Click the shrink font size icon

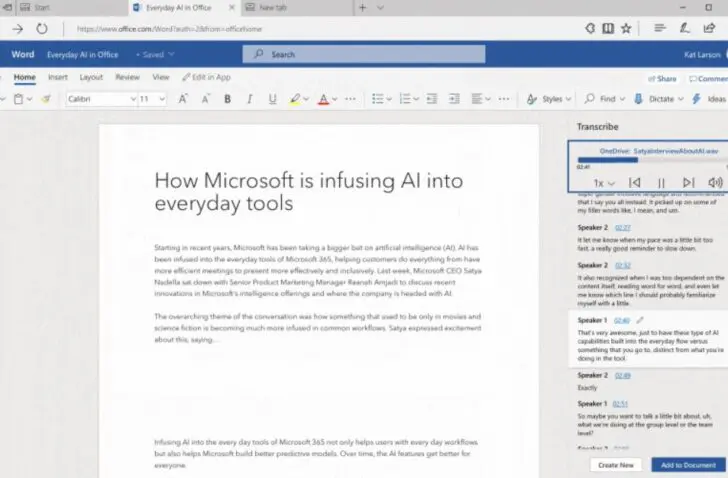pyautogui.click(x=205, y=99)
